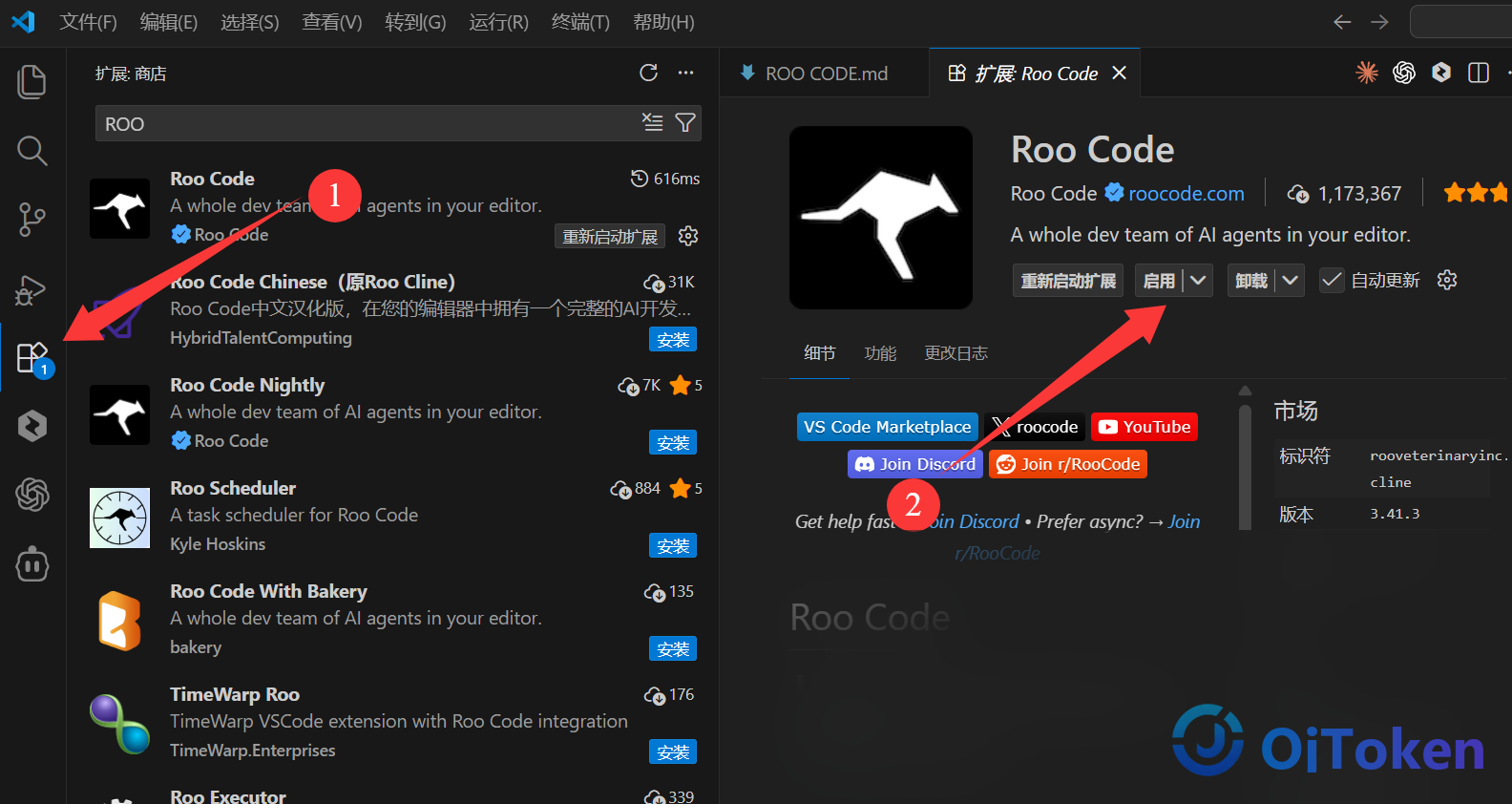
Task: Install Roo Scheduler extension
Action: click(673, 546)
